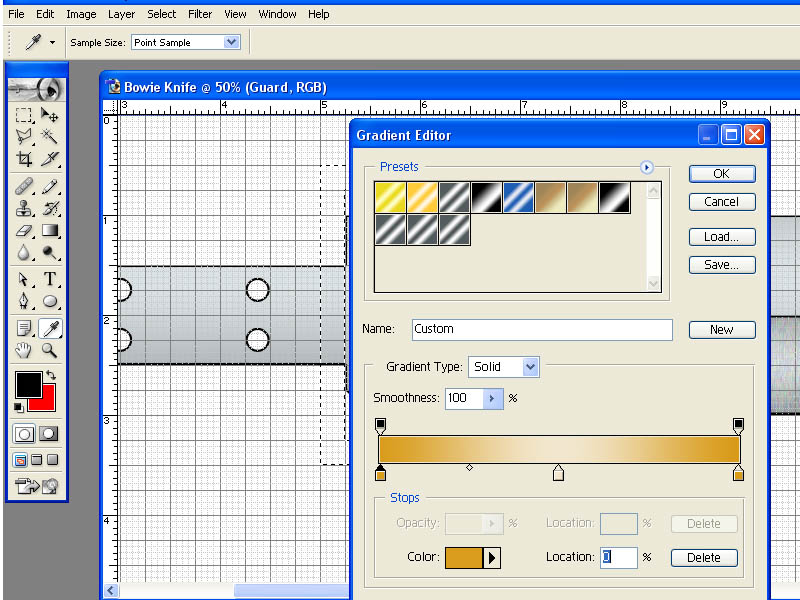Click the swap foreground/background colors arrow
800x600 pixels.
[x=51, y=375]
